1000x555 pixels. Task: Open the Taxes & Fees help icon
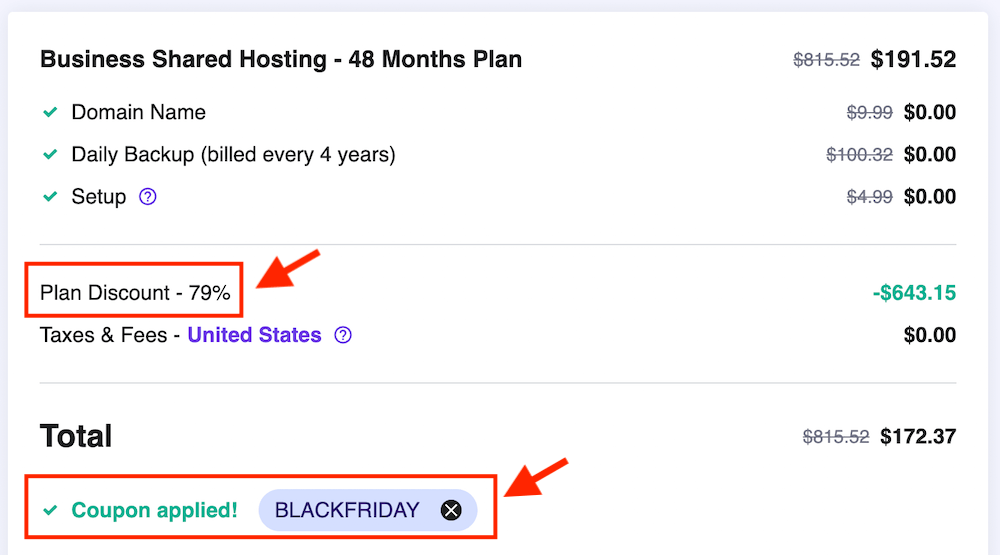[343, 335]
